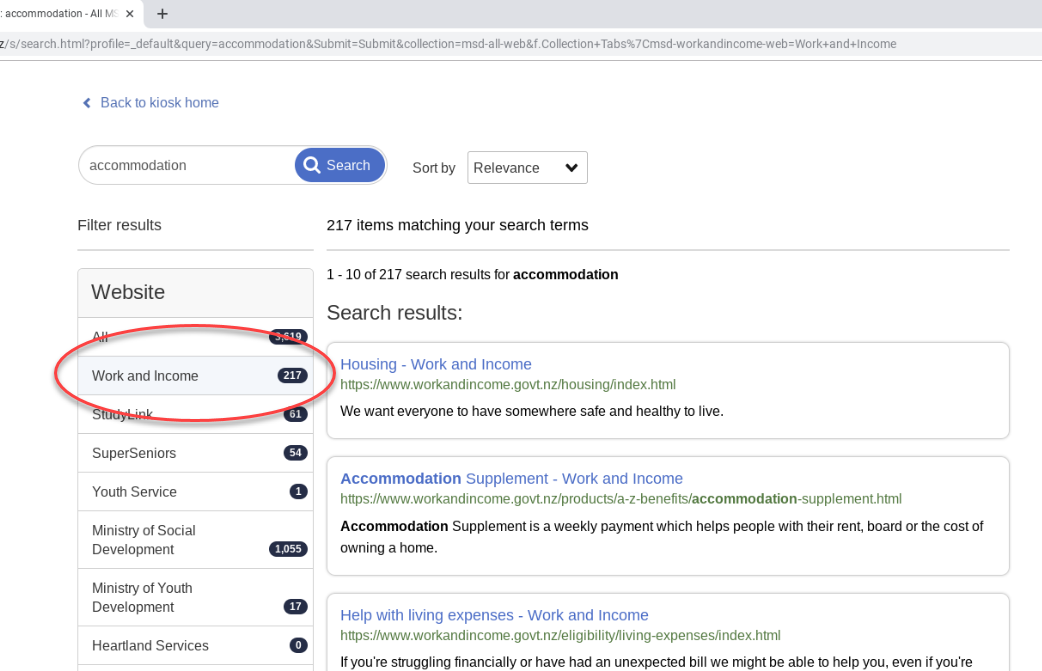Open a new browser tab with plus icon
1042x671 pixels.
[x=162, y=13]
